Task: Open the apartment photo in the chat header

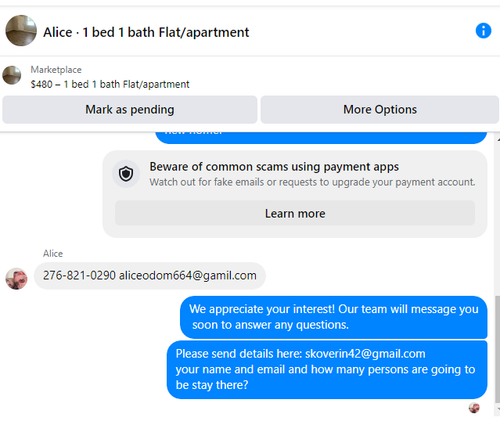Action: pos(21,30)
